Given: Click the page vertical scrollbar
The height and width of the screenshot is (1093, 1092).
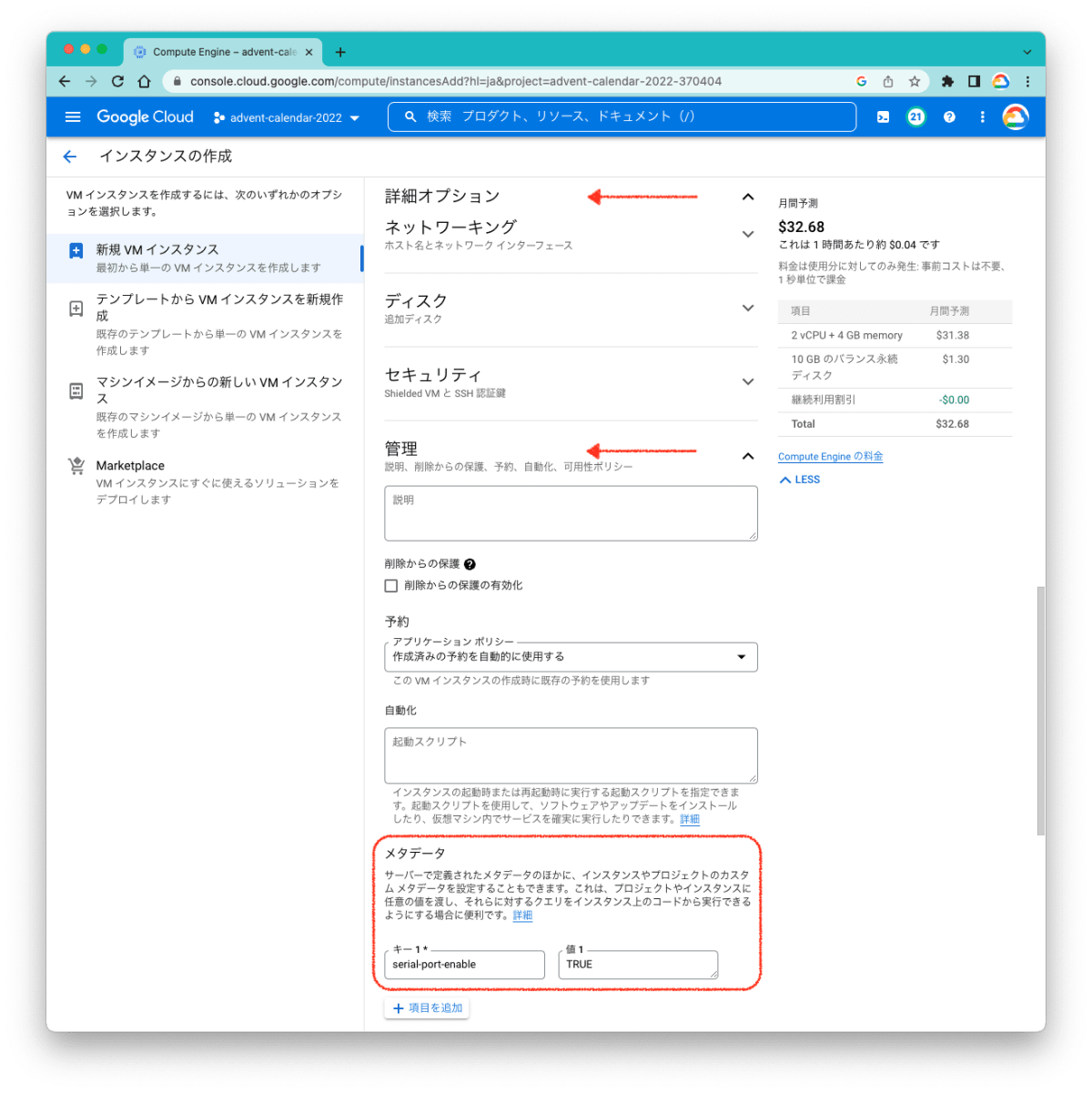Looking at the screenshot, I should click(1040, 711).
